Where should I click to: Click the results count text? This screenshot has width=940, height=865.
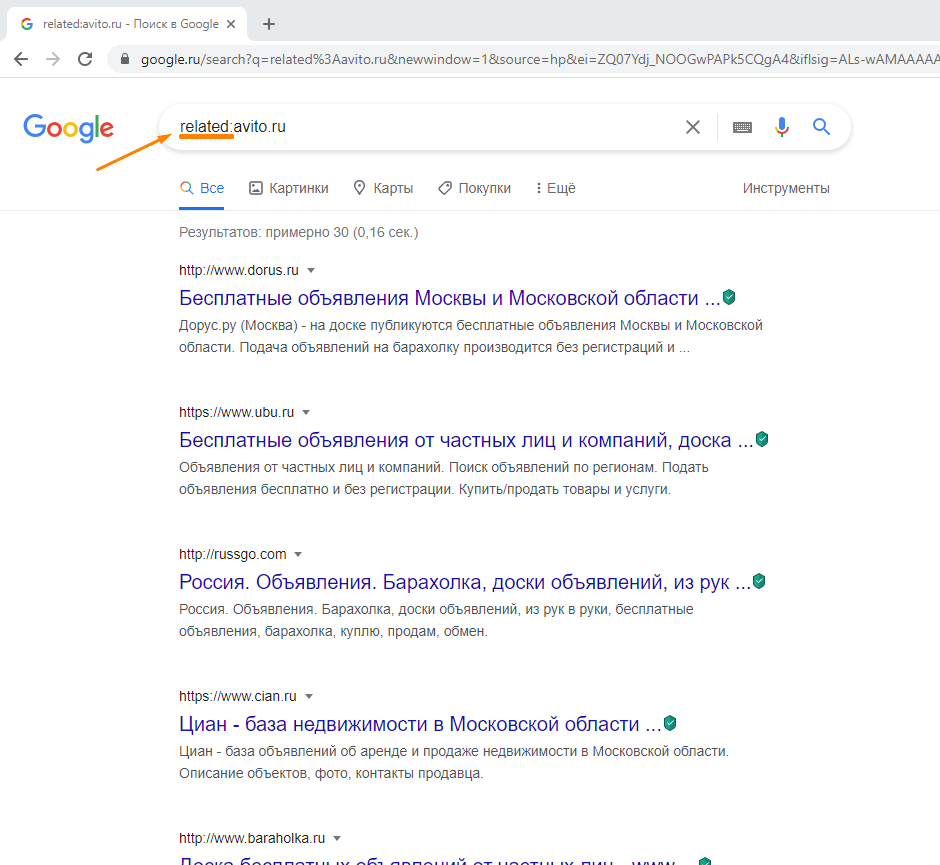tap(299, 233)
